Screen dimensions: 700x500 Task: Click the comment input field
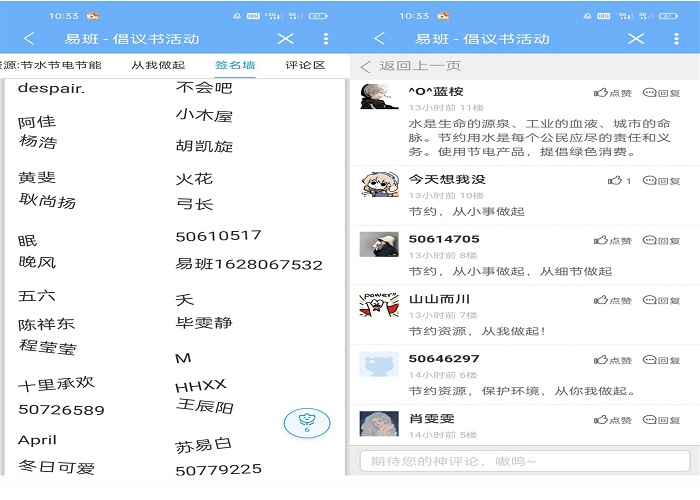524,461
